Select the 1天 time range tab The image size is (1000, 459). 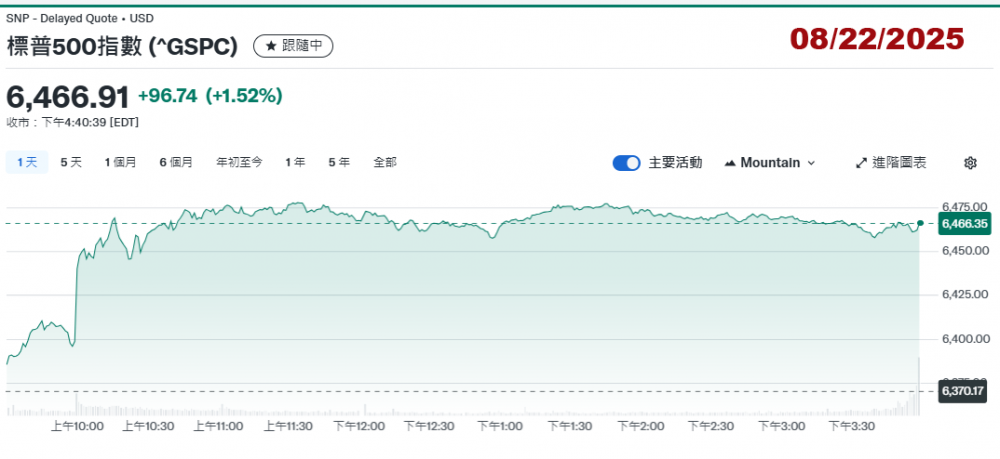point(27,162)
